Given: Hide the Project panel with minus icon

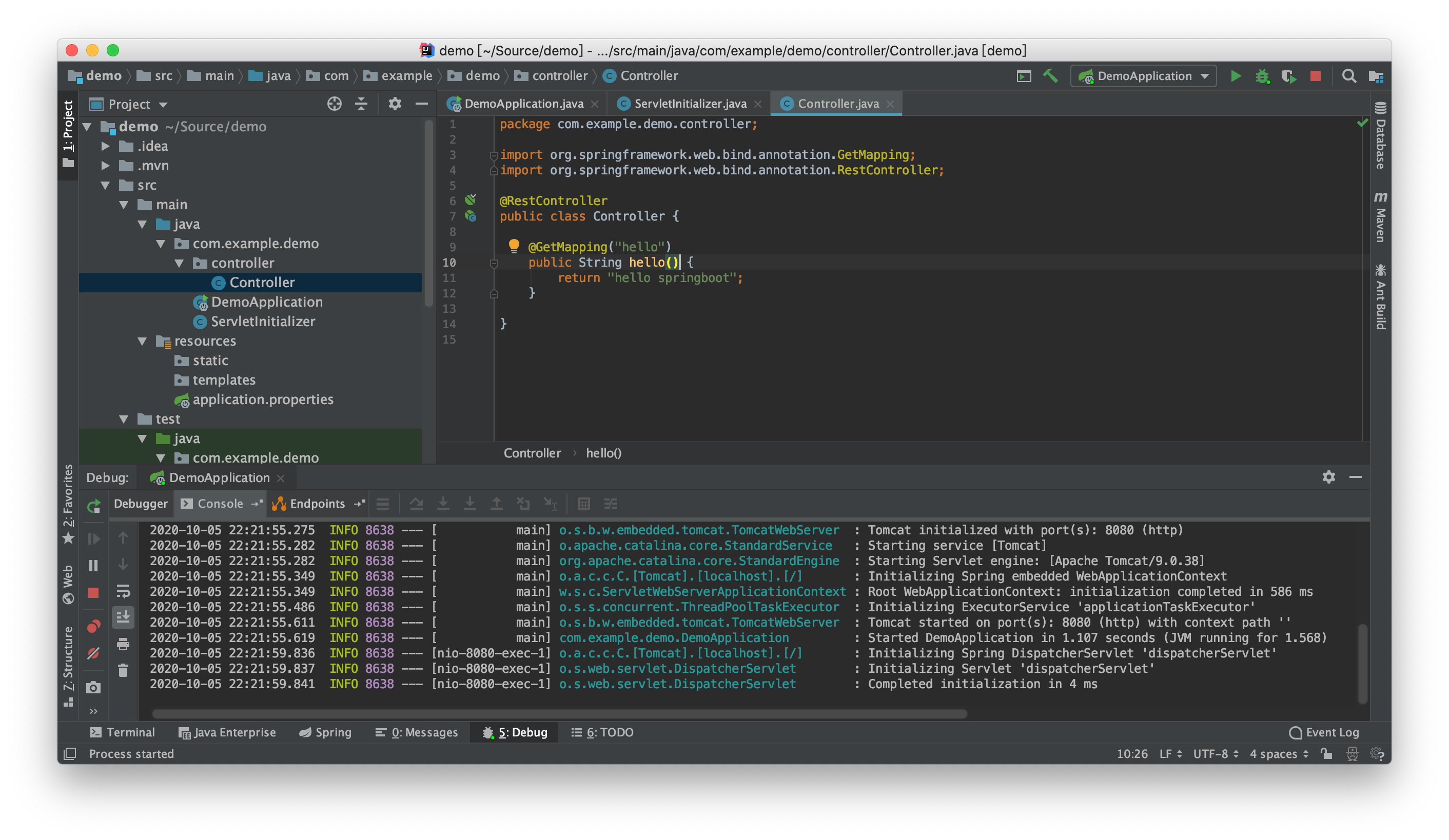Looking at the screenshot, I should (421, 104).
